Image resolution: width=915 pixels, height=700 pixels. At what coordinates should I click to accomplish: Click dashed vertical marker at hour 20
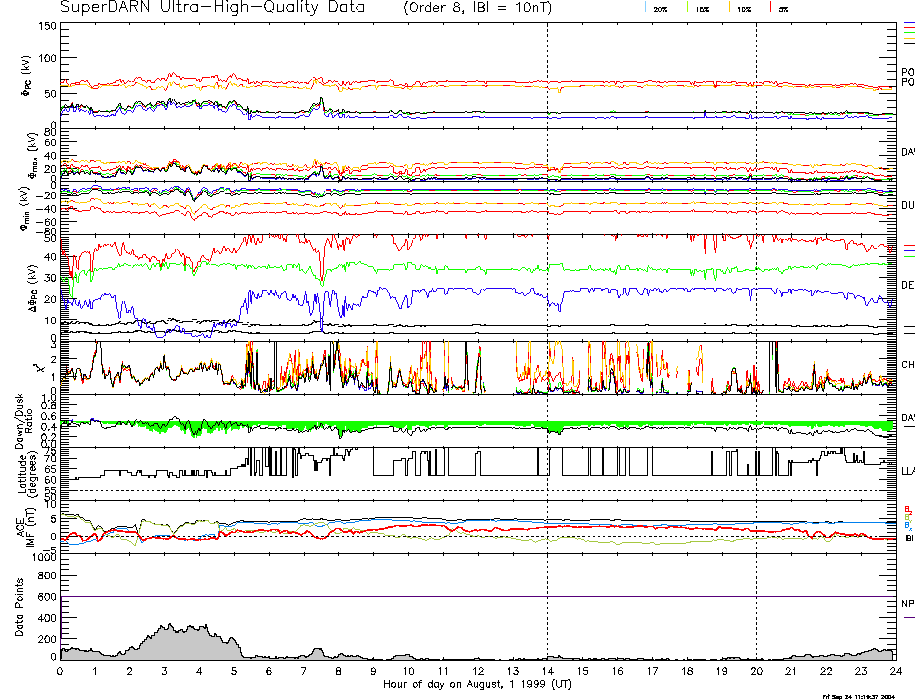[756, 300]
